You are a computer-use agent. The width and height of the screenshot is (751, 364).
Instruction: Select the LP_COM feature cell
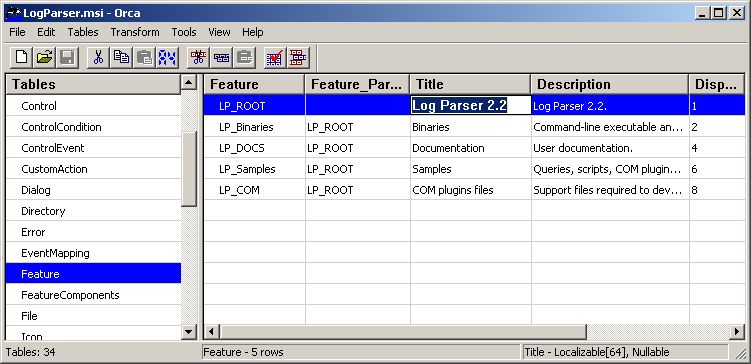[254, 190]
